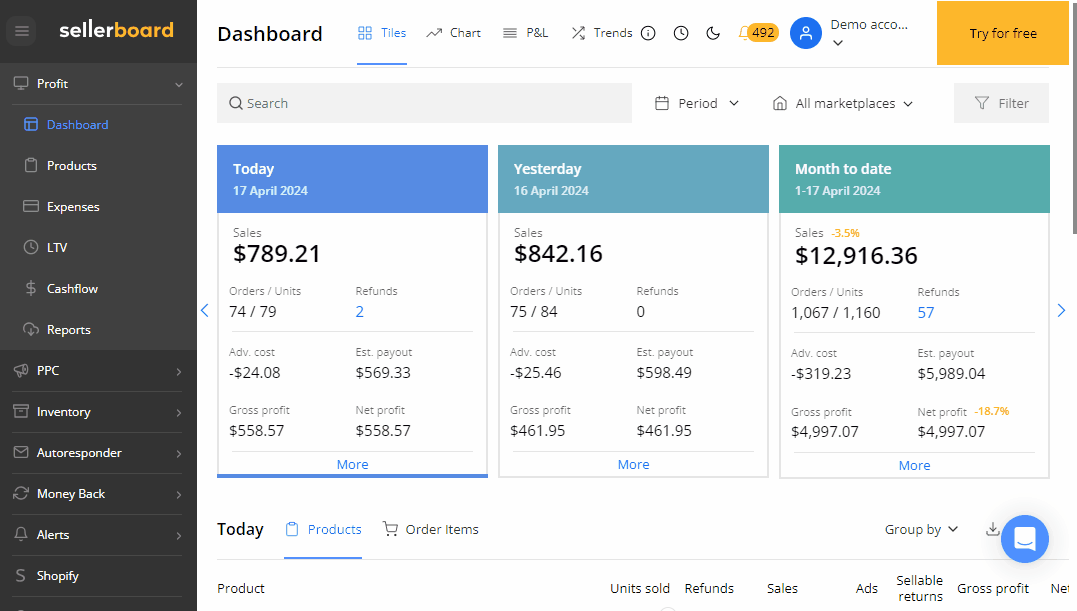Screen dimensions: 1077x611
Task: Click the Gross profit column header
Action: 993,588
